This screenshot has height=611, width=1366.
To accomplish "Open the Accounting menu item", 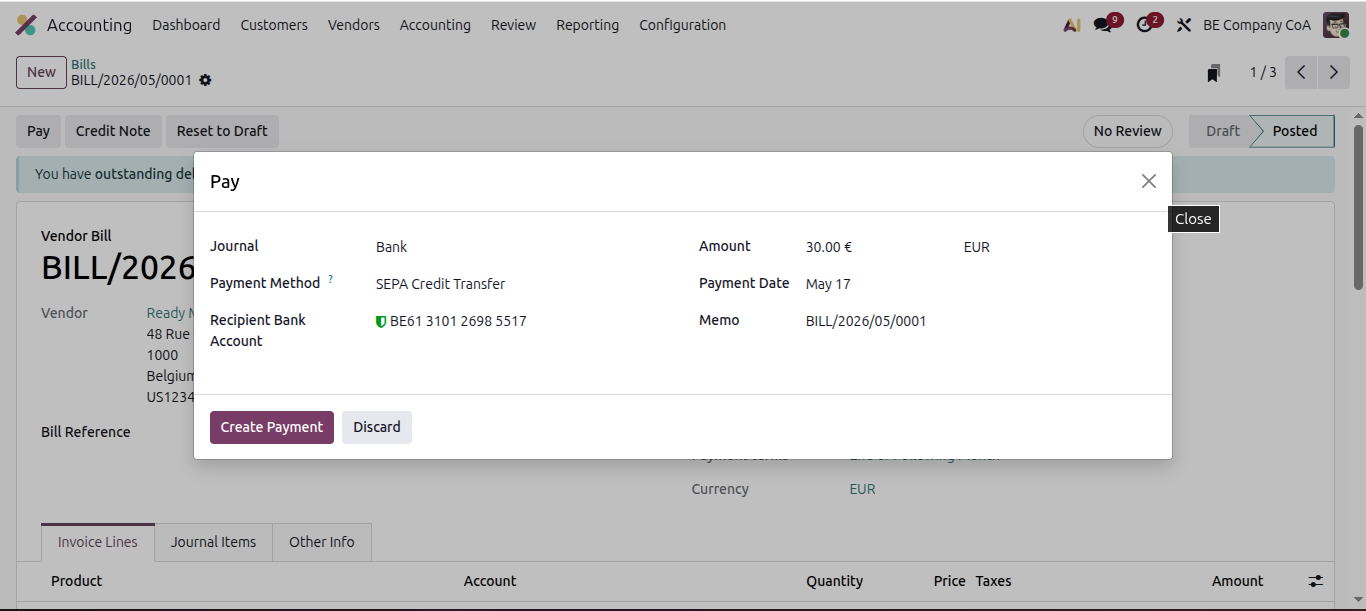I will click(435, 25).
